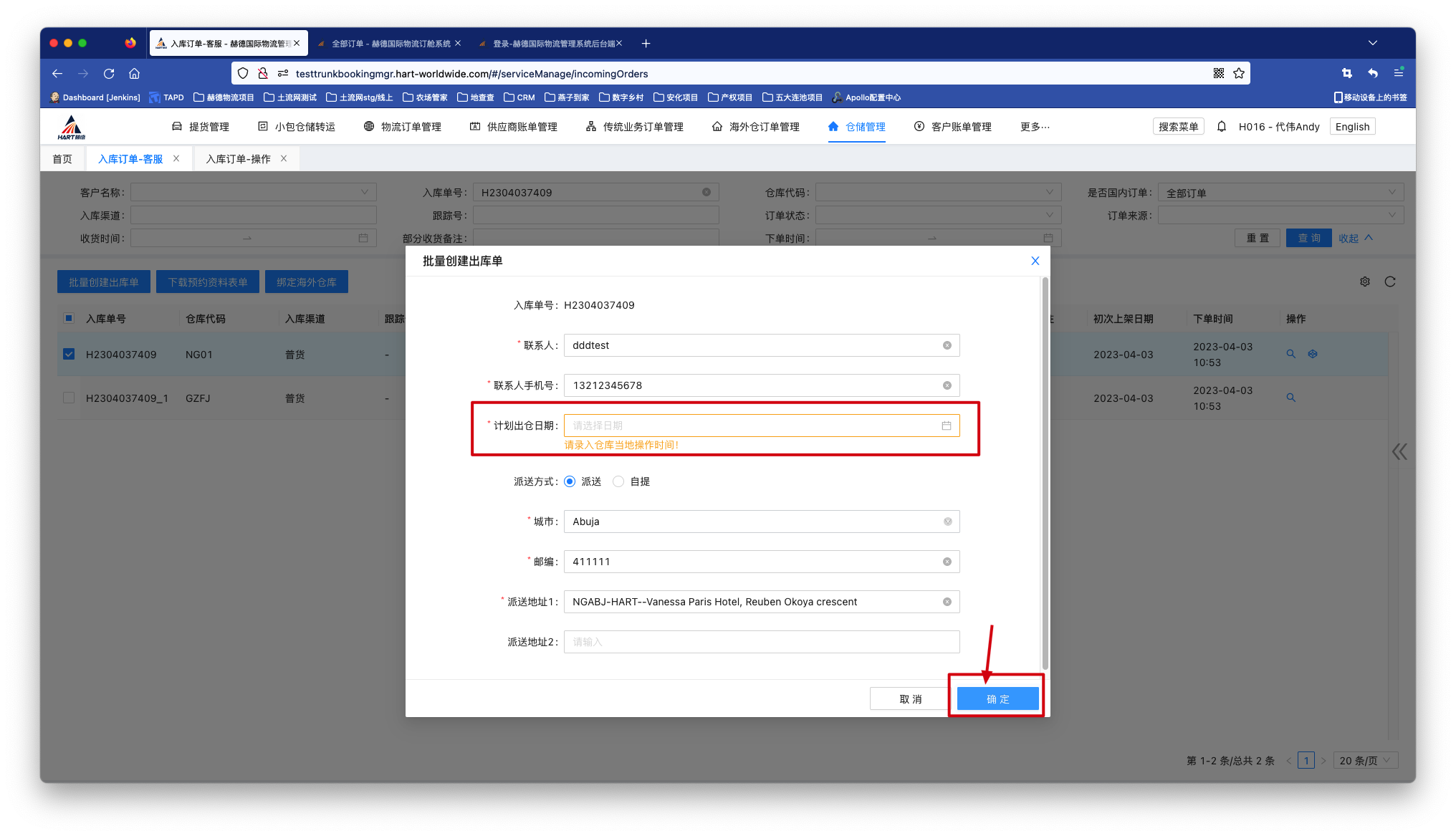The height and width of the screenshot is (836, 1456).
Task: Bookmark page with star icon
Action: 1239,73
